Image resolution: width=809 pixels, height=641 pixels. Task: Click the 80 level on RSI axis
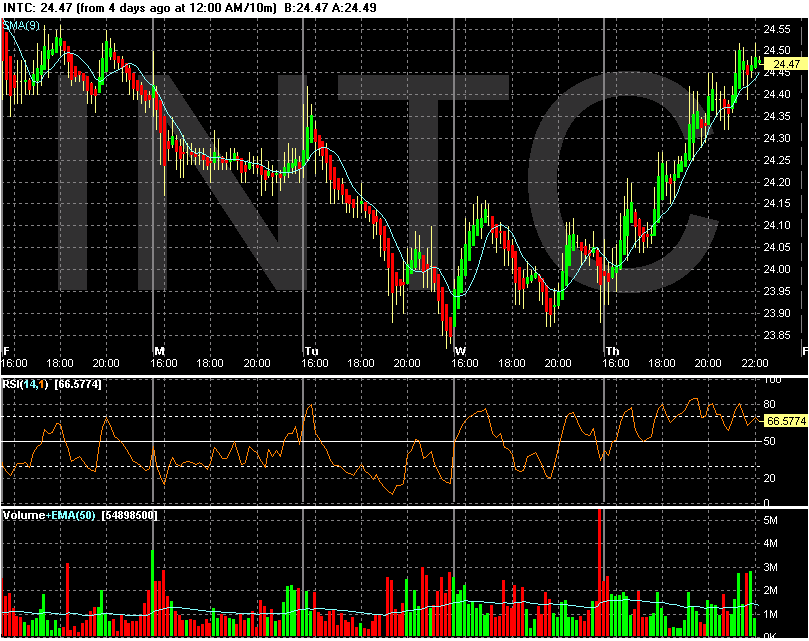[x=769, y=404]
